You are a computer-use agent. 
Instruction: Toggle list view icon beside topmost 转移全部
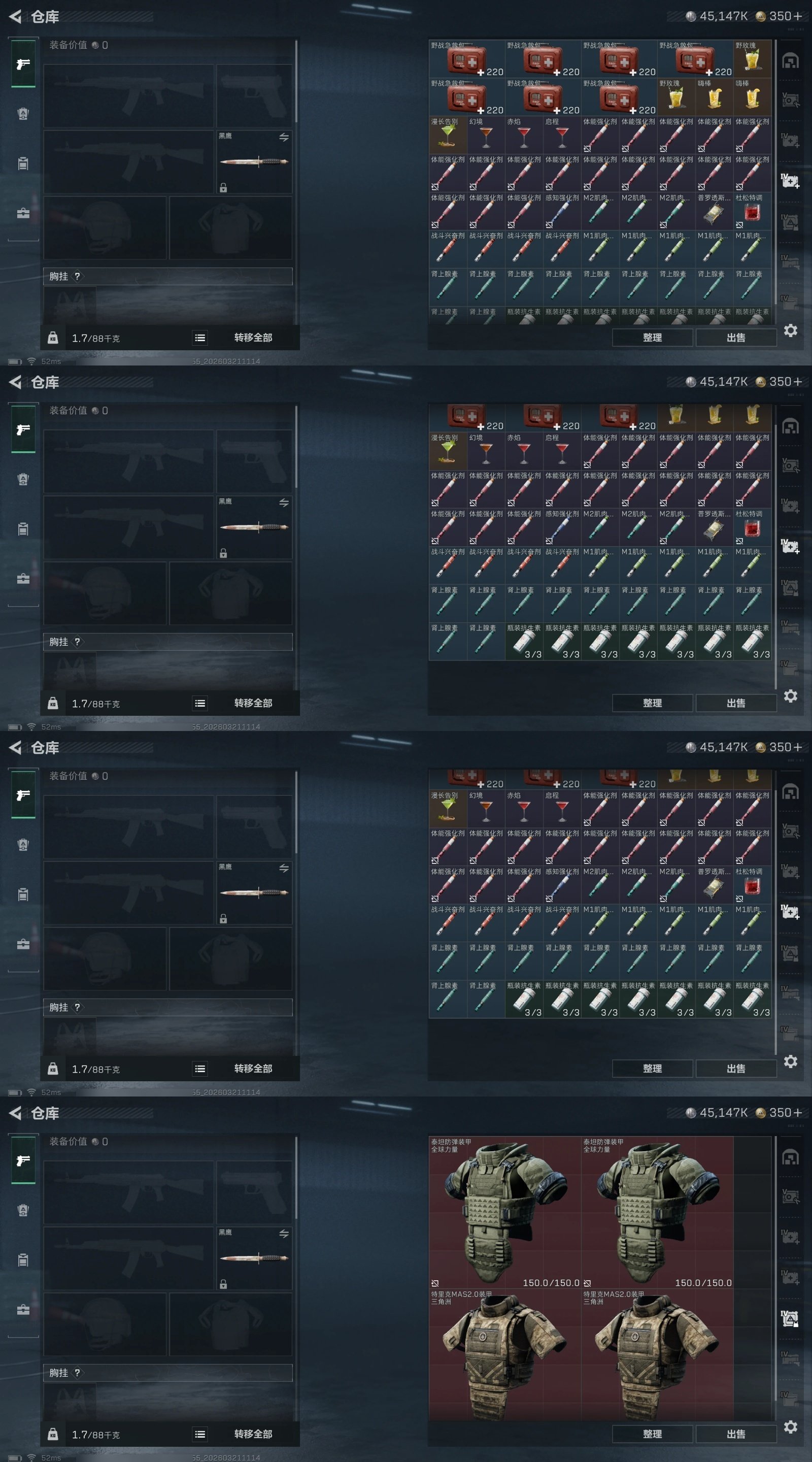point(200,338)
